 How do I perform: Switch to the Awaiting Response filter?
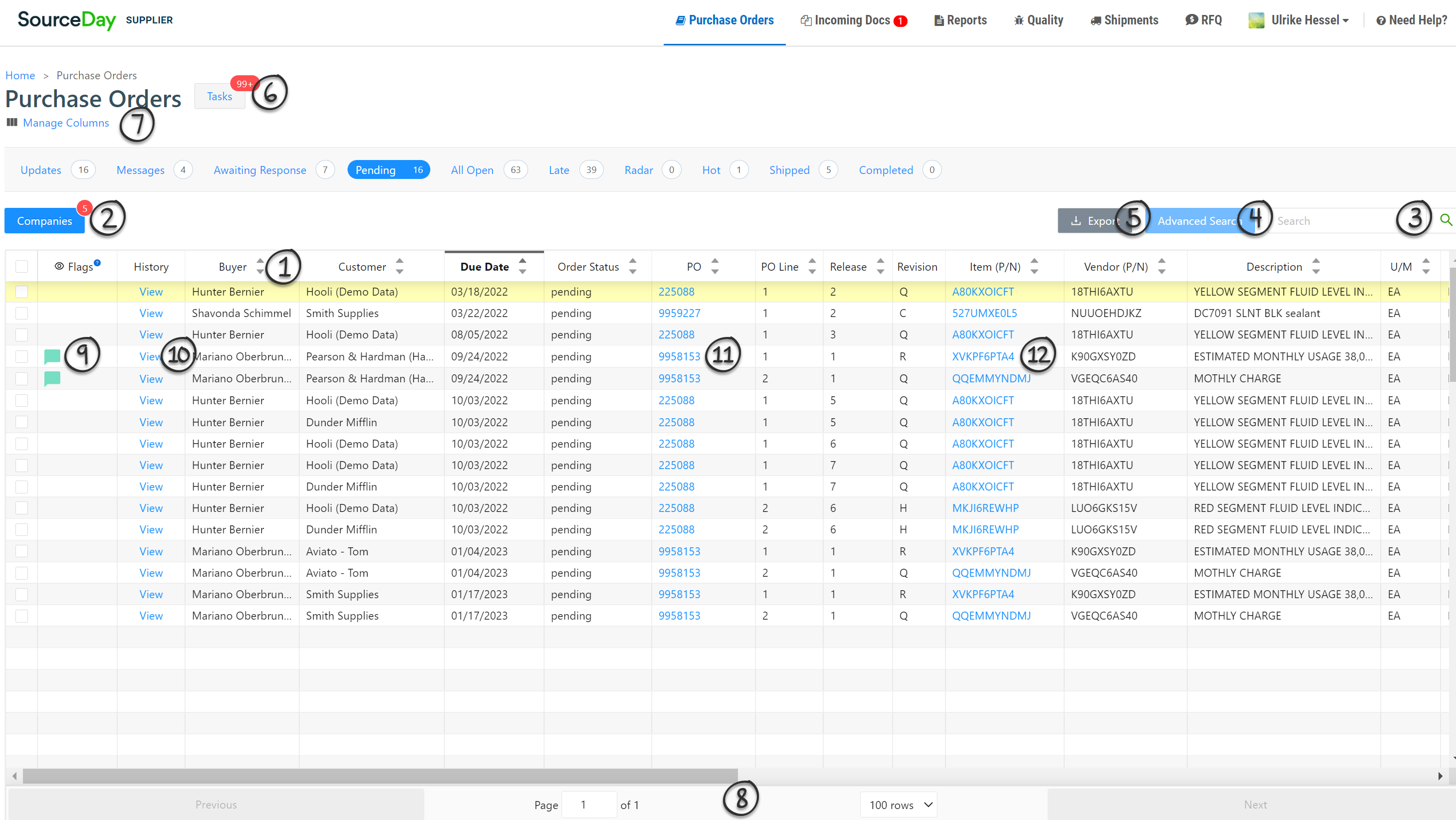click(x=274, y=170)
